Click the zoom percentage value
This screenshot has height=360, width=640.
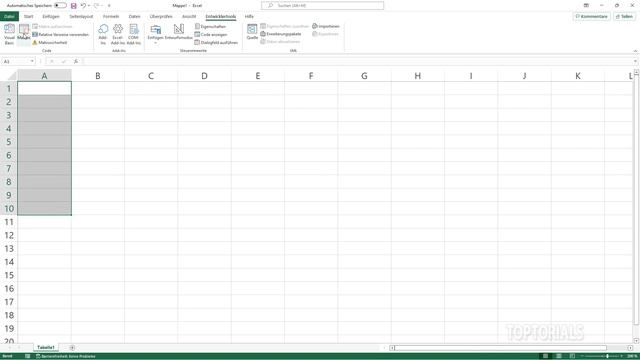(x=632, y=356)
